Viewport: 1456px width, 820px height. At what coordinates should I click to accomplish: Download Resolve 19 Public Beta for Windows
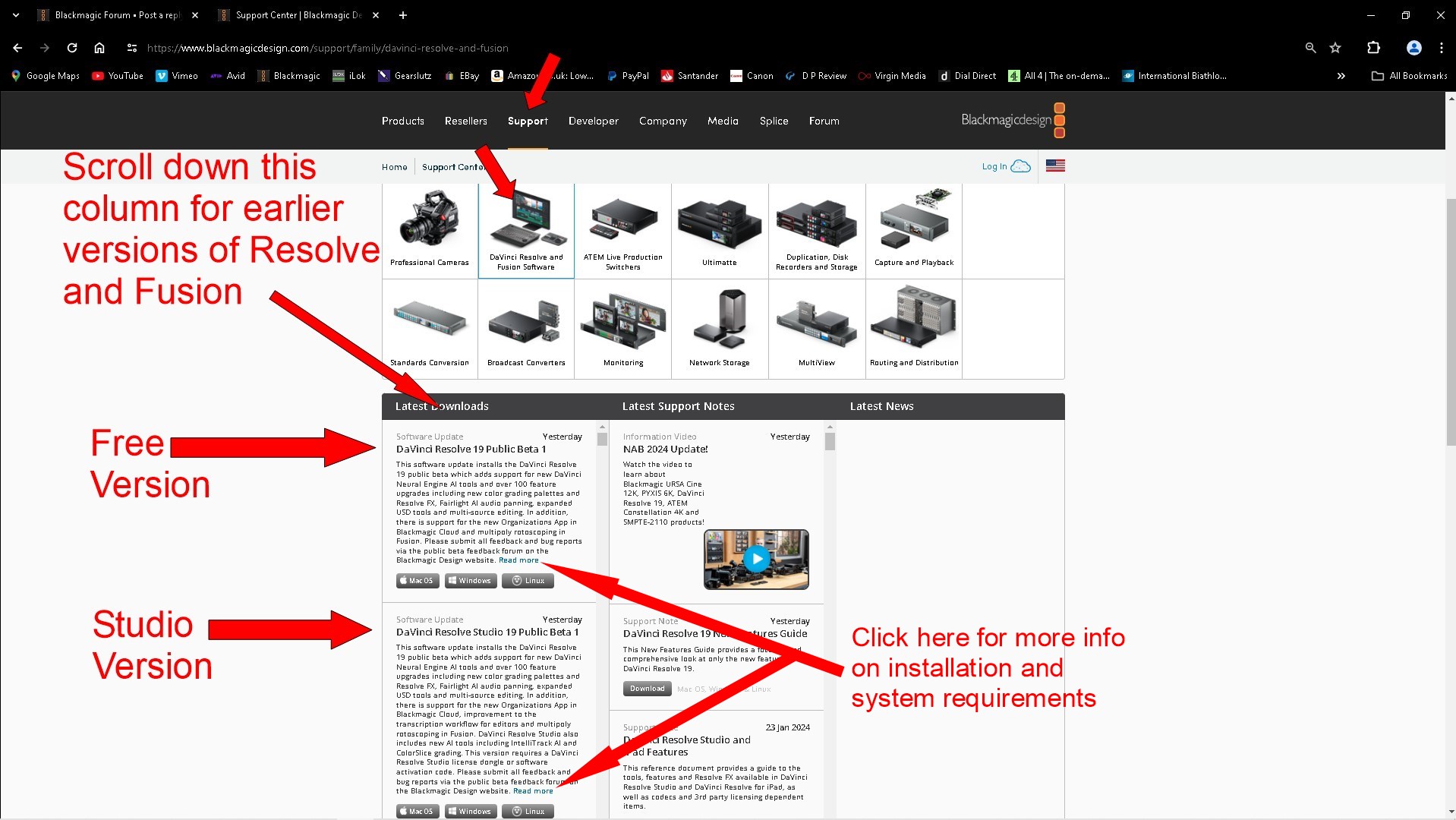(x=471, y=581)
